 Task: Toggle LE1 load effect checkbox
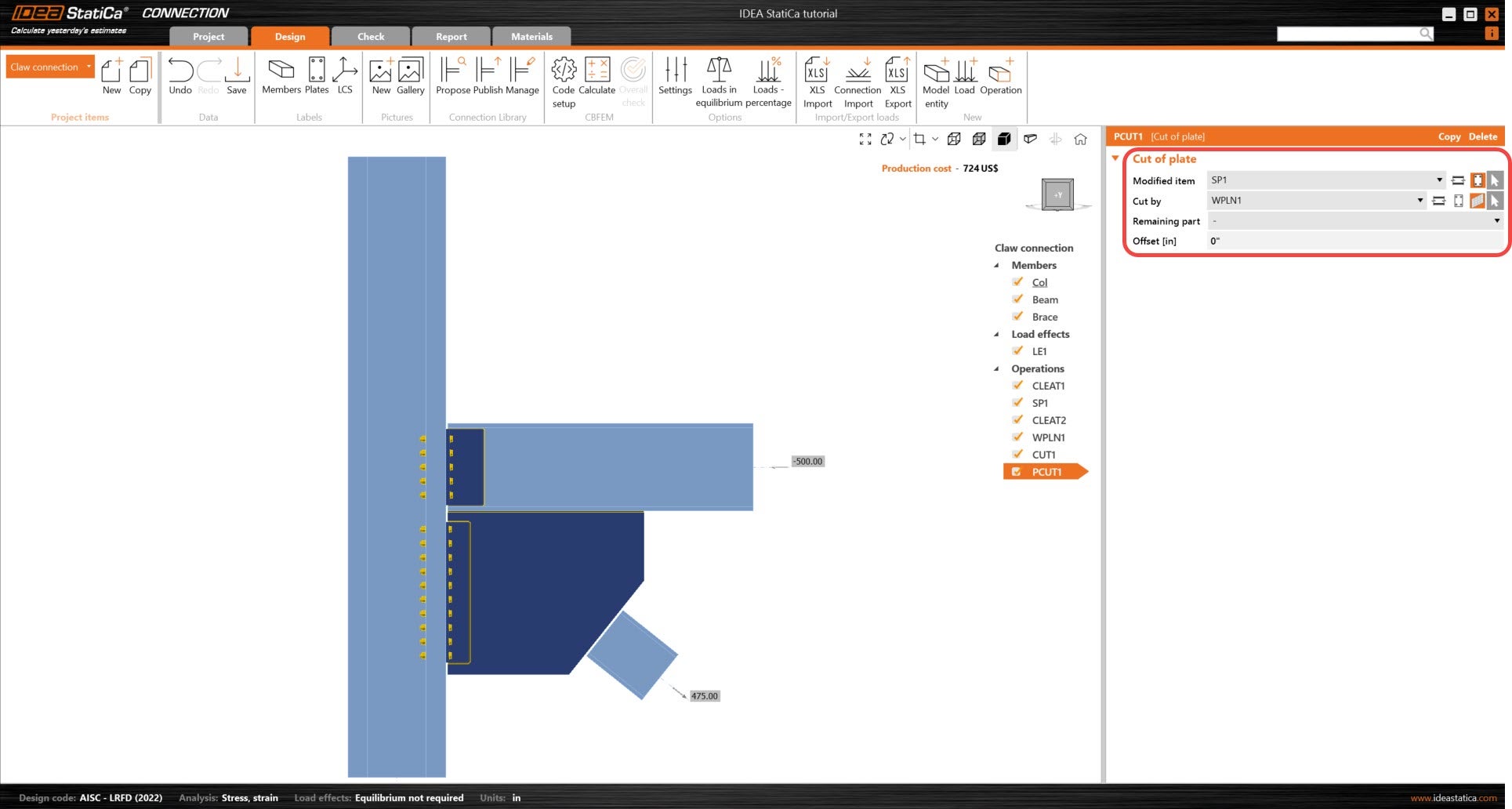tap(1017, 351)
